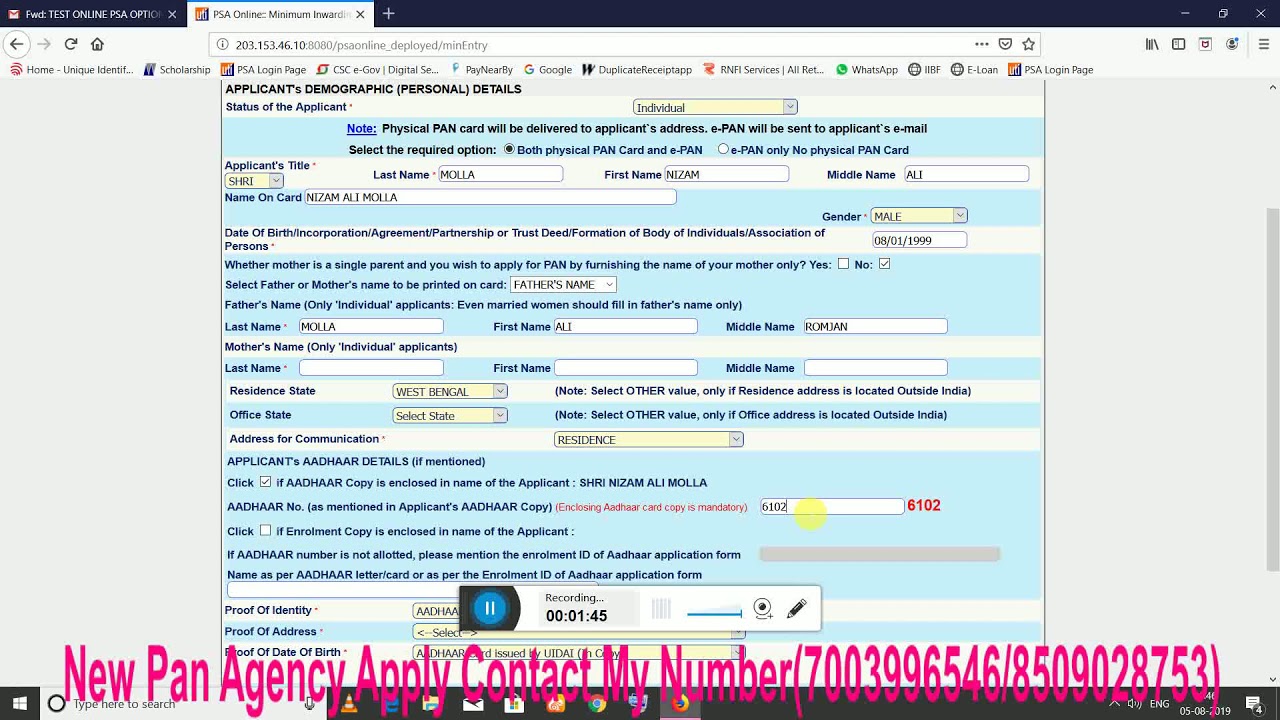
Task: Open Home - Unique Identif... bookmark
Action: (71, 70)
